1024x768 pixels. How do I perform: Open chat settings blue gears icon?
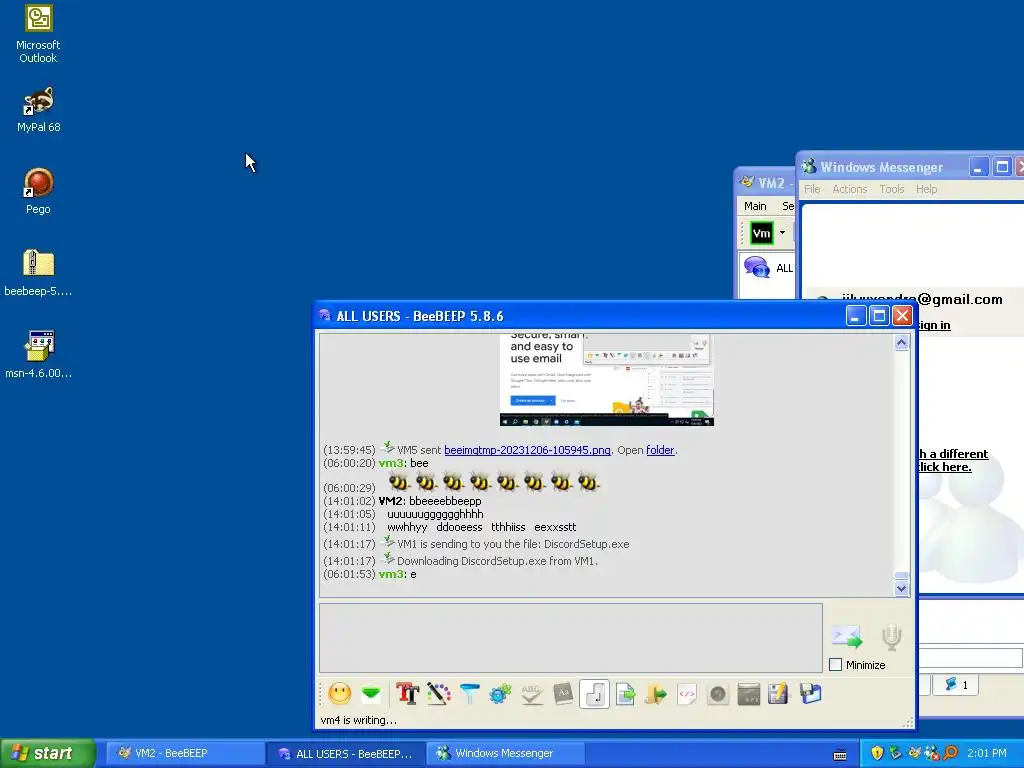[500, 694]
